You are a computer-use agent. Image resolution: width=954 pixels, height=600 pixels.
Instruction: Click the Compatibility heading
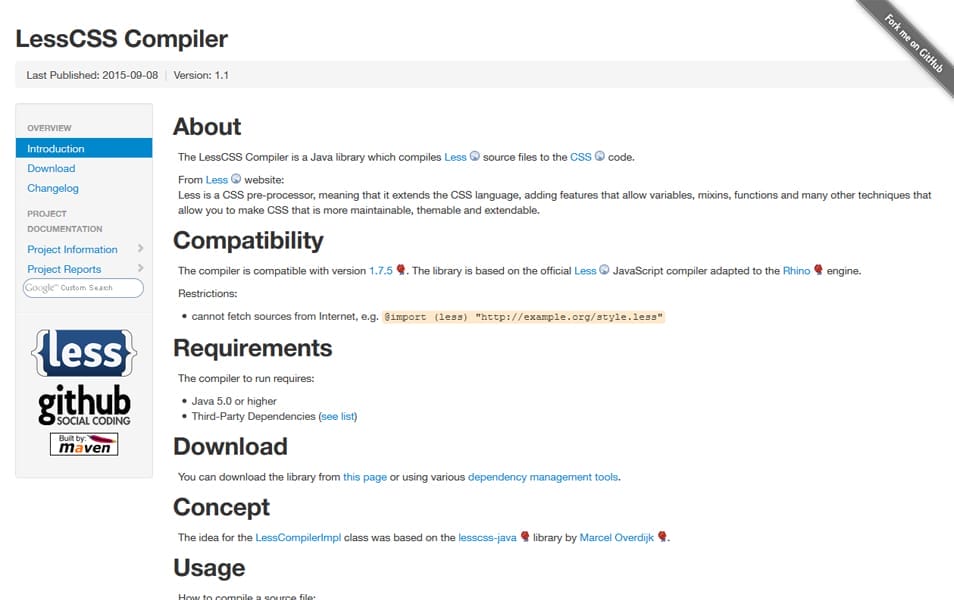pyautogui.click(x=248, y=241)
